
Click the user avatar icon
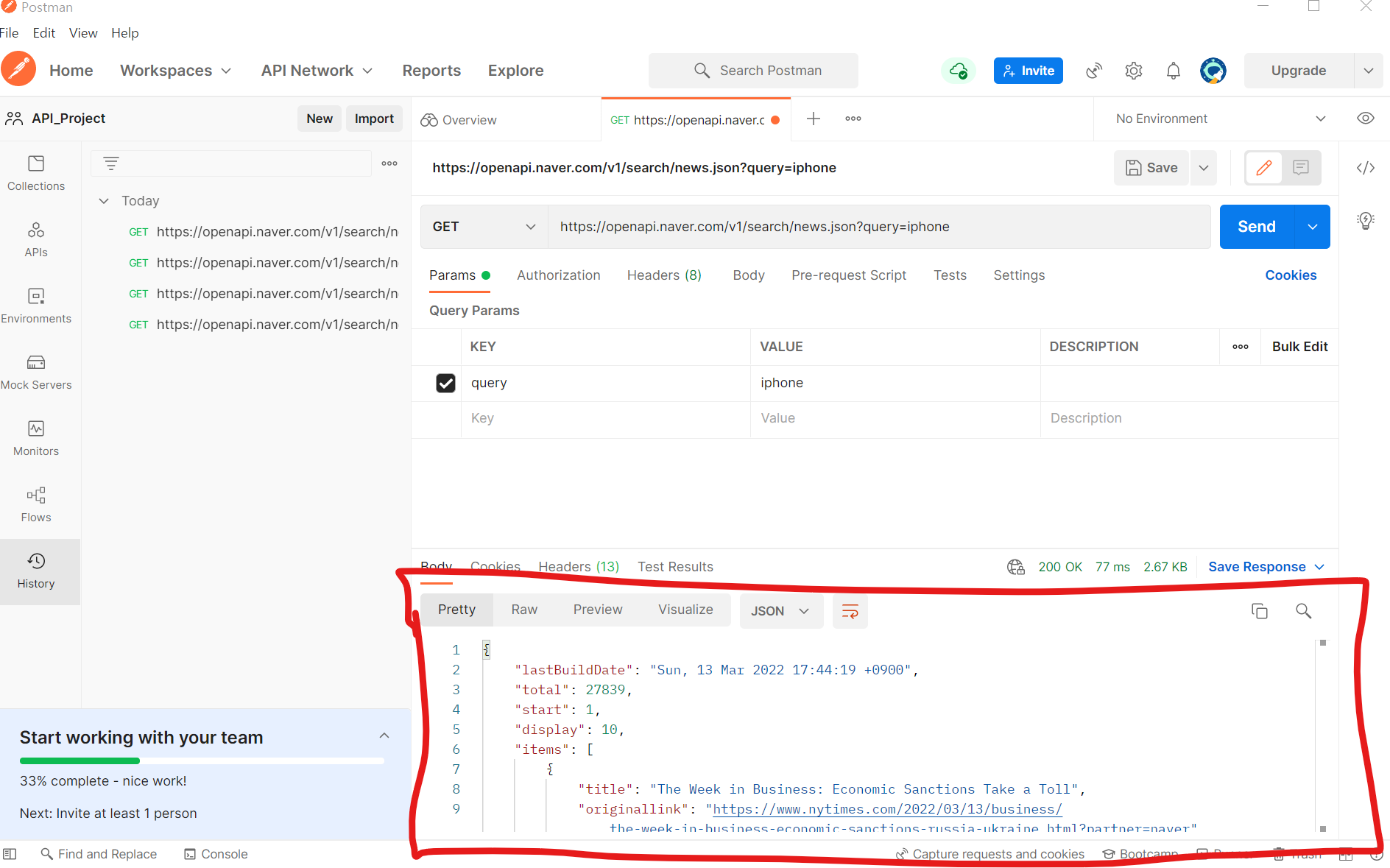[1213, 71]
